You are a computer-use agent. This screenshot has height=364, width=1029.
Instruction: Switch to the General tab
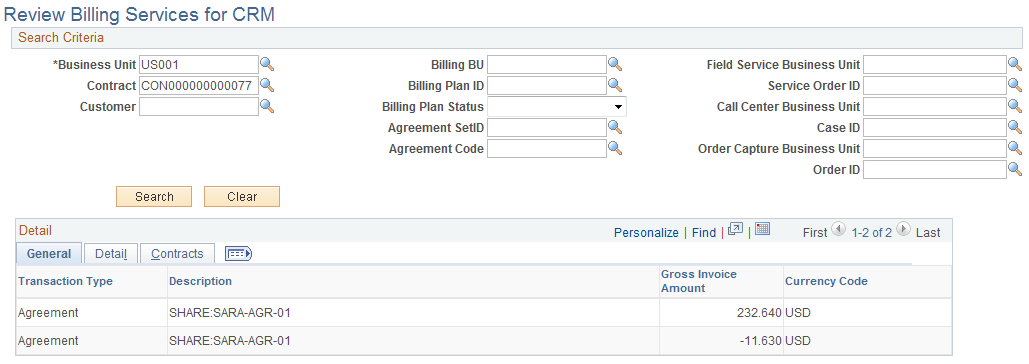(49, 254)
